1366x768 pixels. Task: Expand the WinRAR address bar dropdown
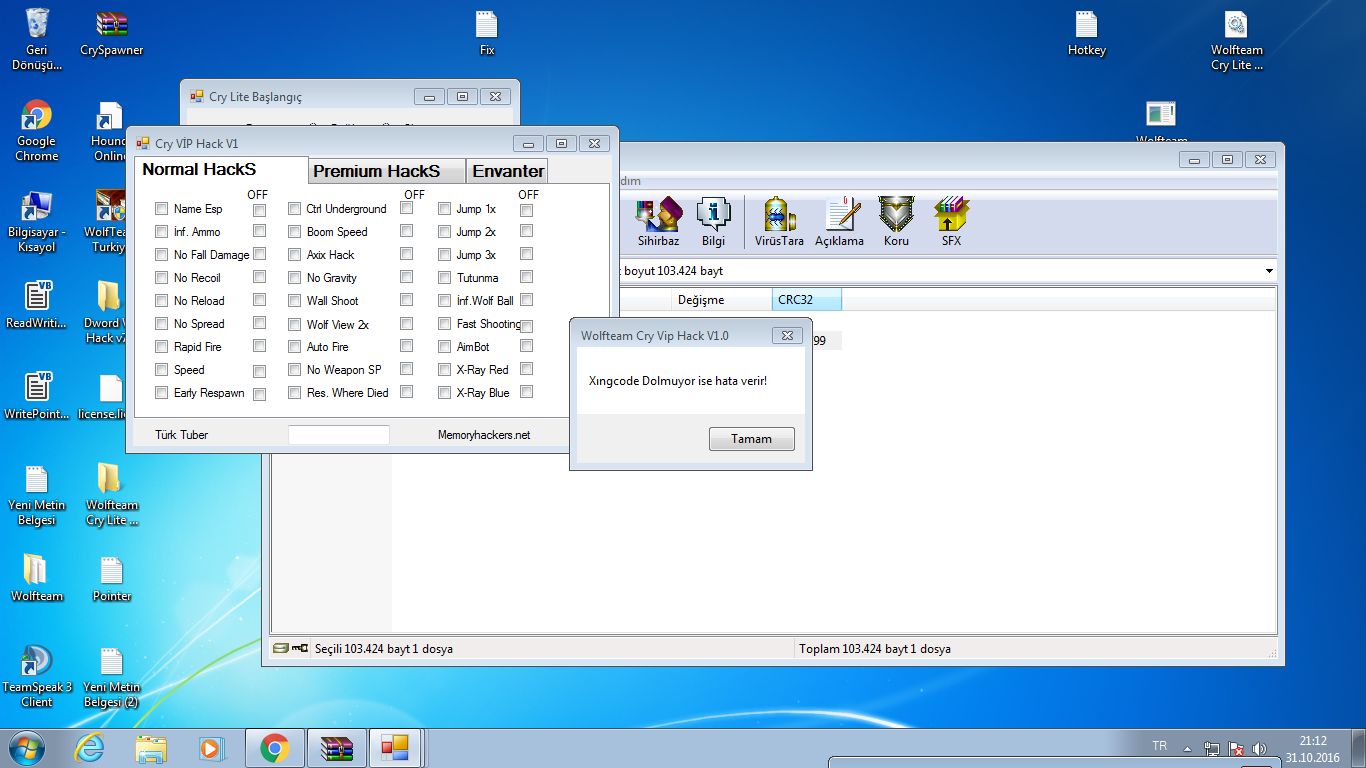1269,271
